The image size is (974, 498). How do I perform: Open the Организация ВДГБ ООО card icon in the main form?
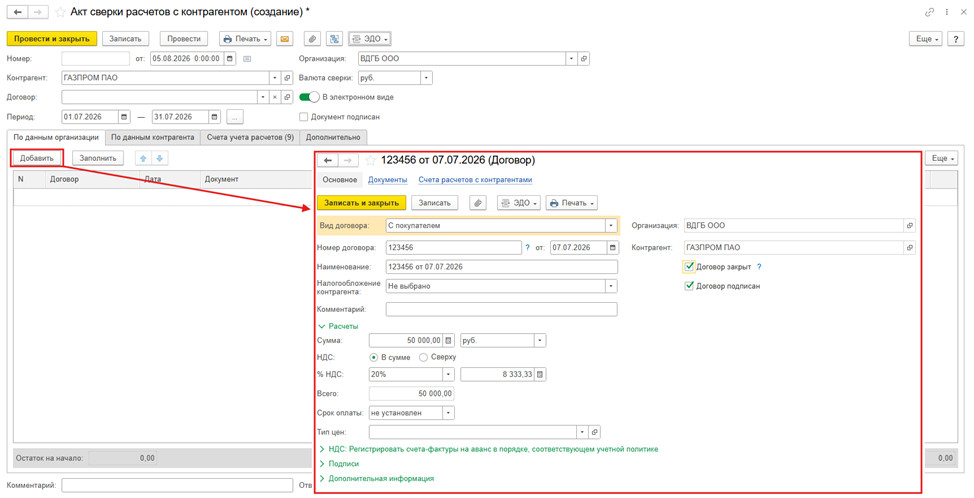pyautogui.click(x=583, y=58)
